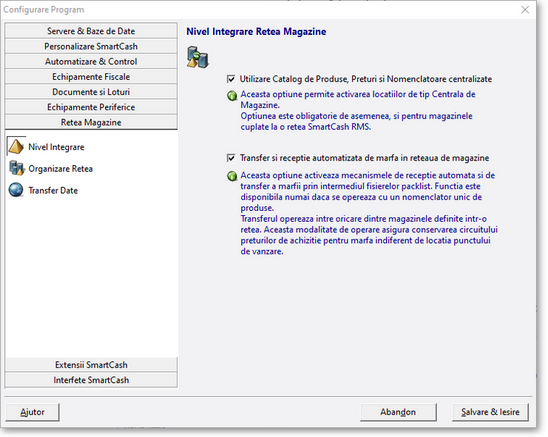Open the Documente si Loturi section
548x437 pixels.
(91, 92)
